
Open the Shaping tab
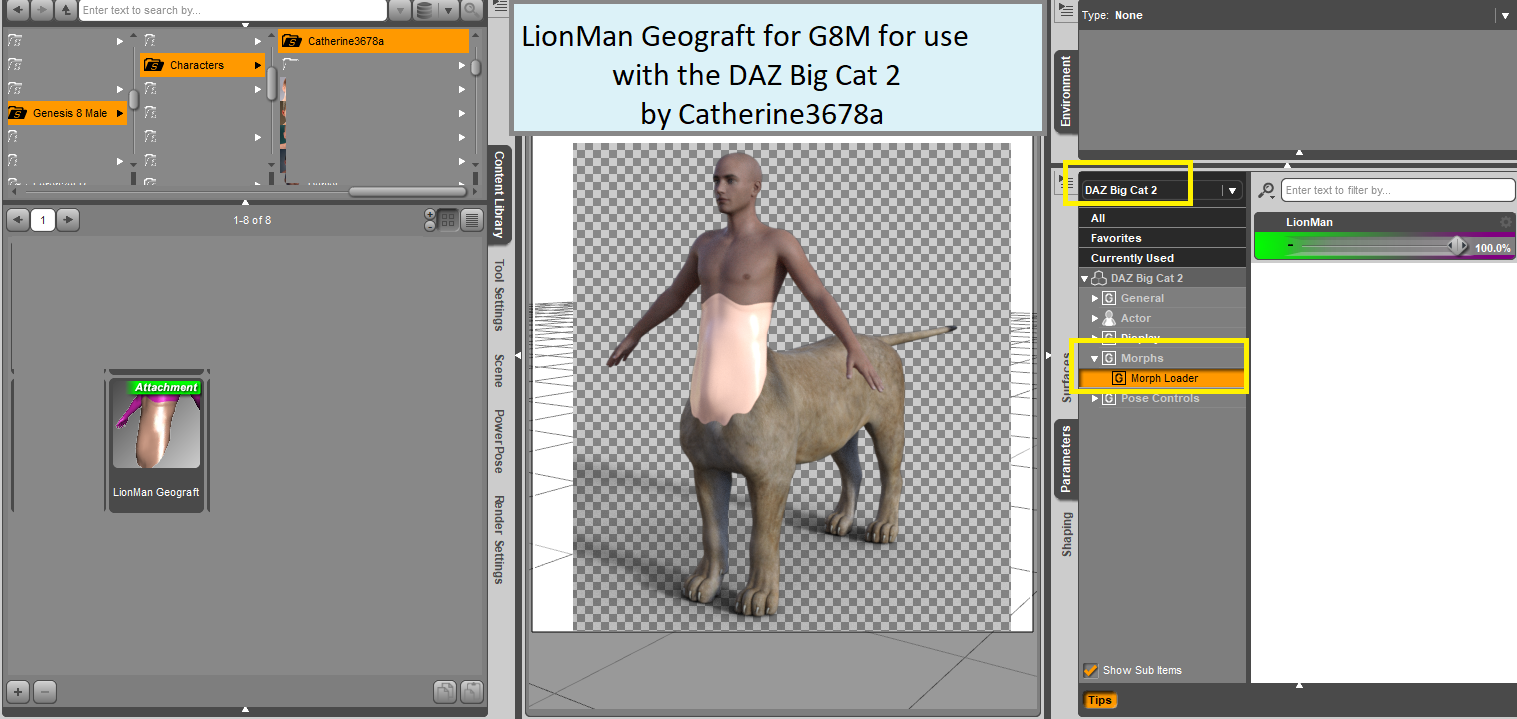tap(1066, 534)
